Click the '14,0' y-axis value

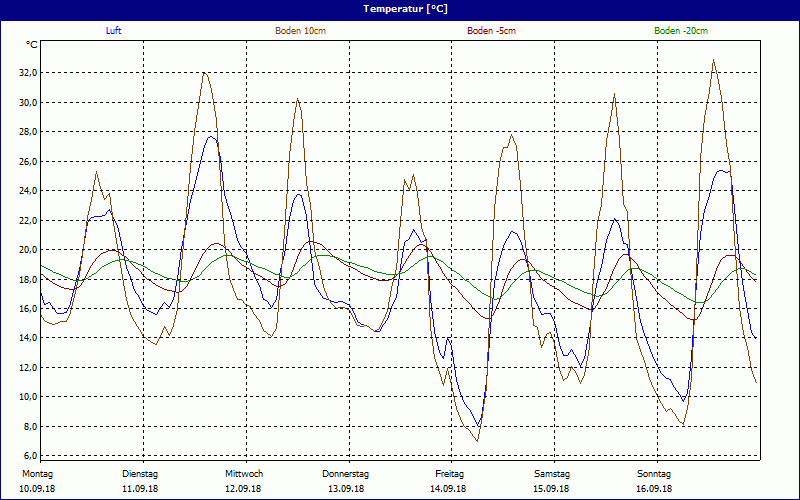pyautogui.click(x=28, y=338)
